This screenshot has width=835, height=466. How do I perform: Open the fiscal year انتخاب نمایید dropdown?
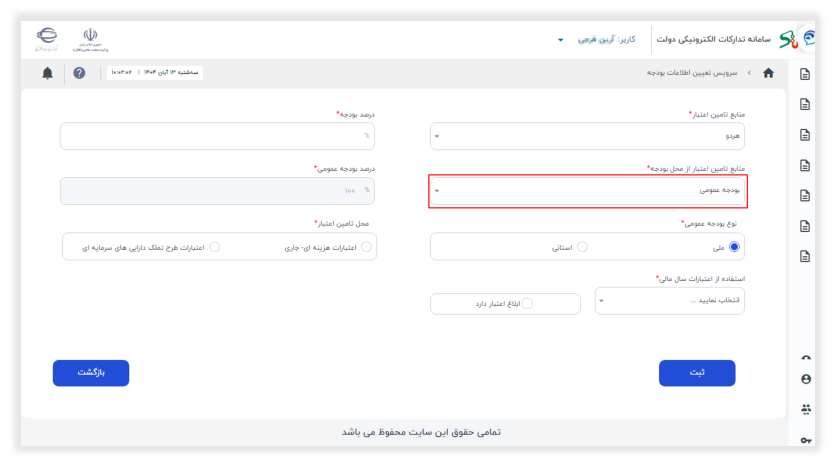[669, 301]
